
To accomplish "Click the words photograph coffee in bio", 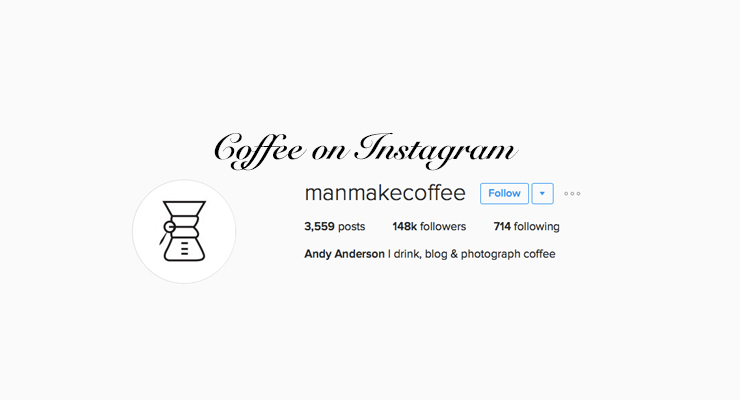I will (508, 254).
